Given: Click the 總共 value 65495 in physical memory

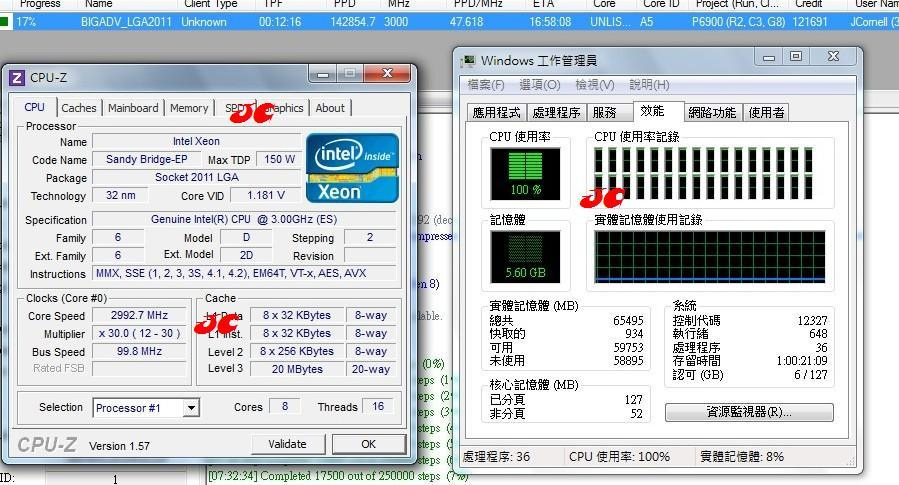Looking at the screenshot, I should point(628,320).
